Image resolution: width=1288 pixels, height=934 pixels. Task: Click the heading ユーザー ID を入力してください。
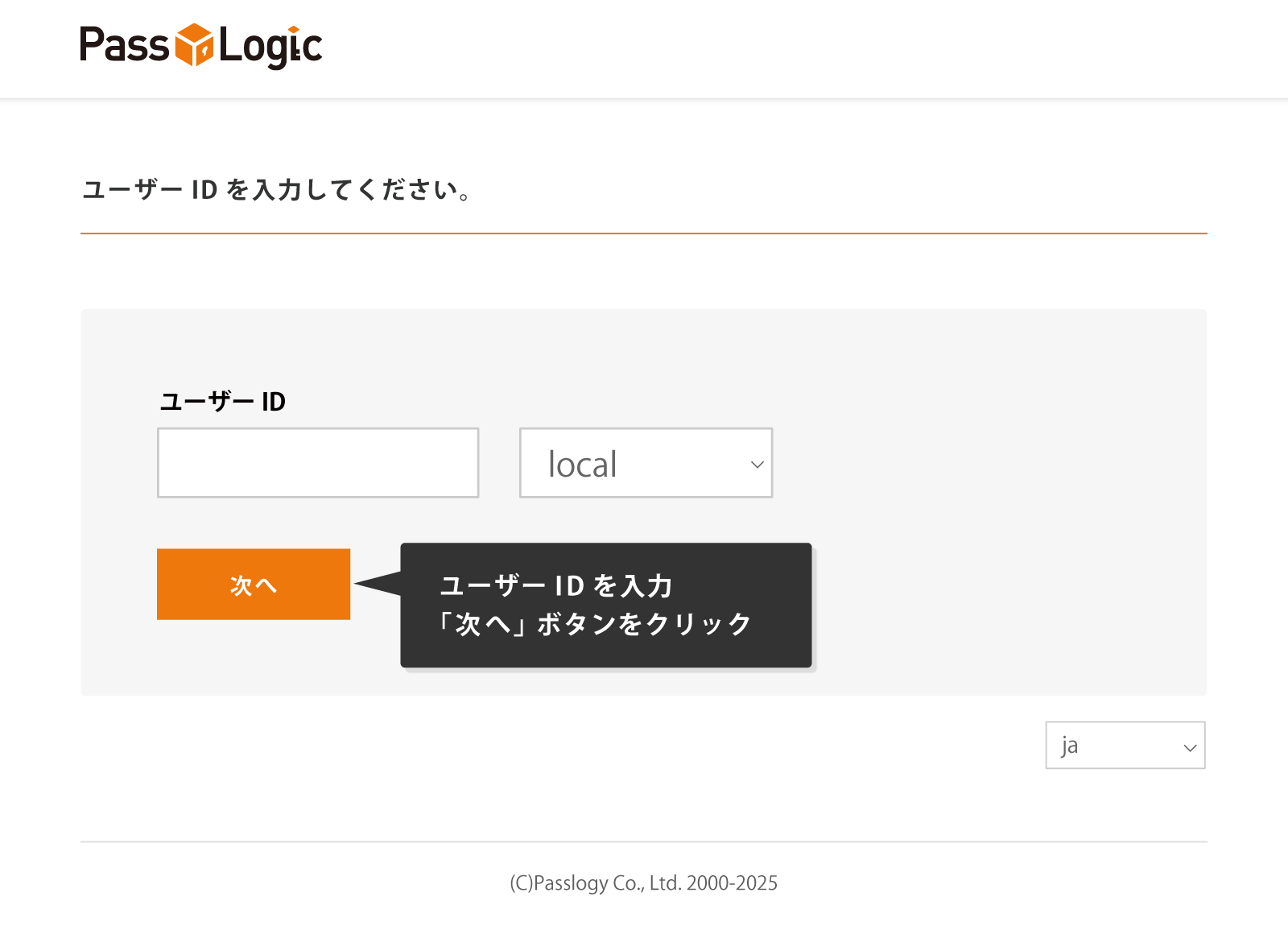click(x=276, y=190)
